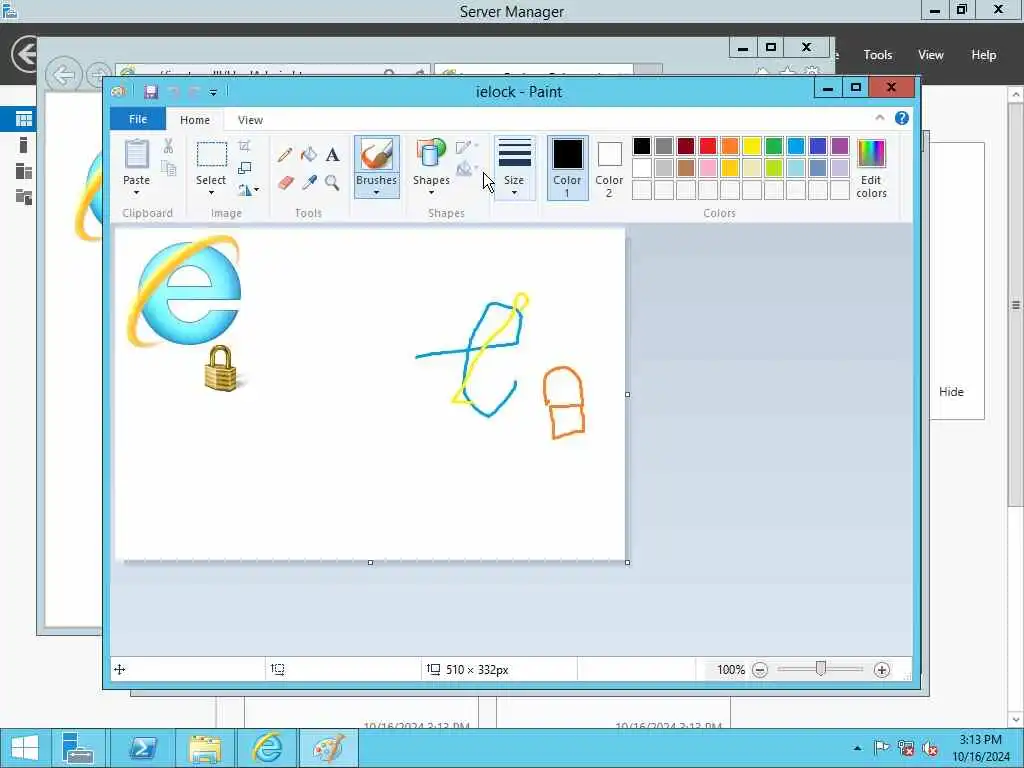Click the Zoom out minus button
Viewport: 1024px width, 768px height.
click(760, 669)
